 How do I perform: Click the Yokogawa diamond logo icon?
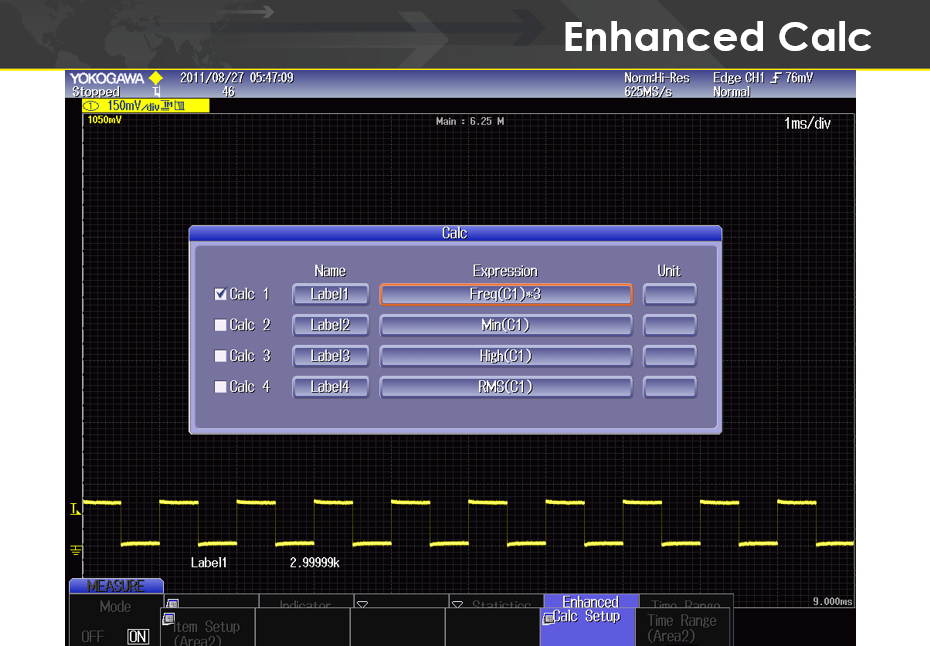coord(155,78)
